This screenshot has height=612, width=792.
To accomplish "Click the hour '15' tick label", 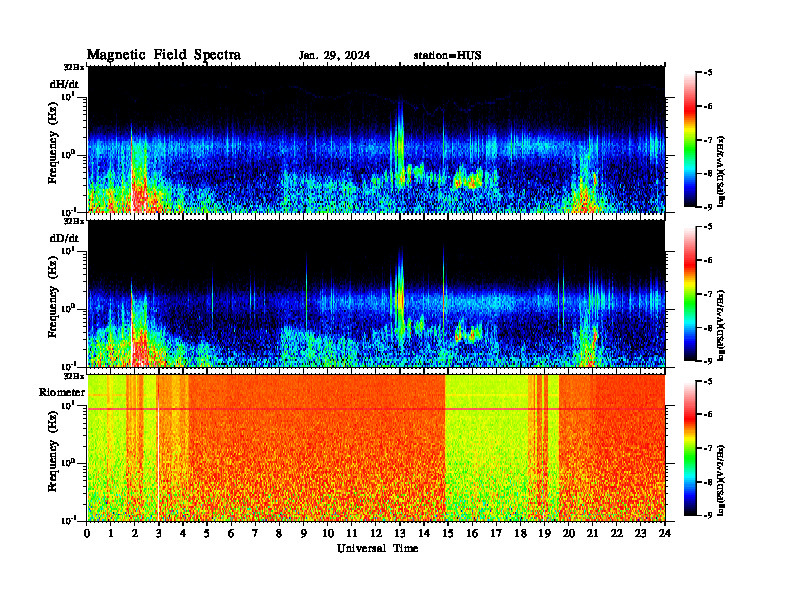I will point(448,533).
